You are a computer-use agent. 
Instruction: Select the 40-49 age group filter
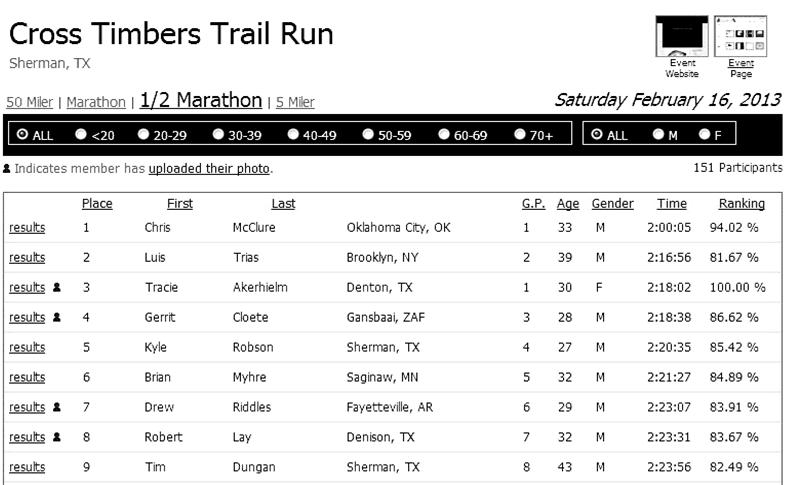tap(293, 135)
